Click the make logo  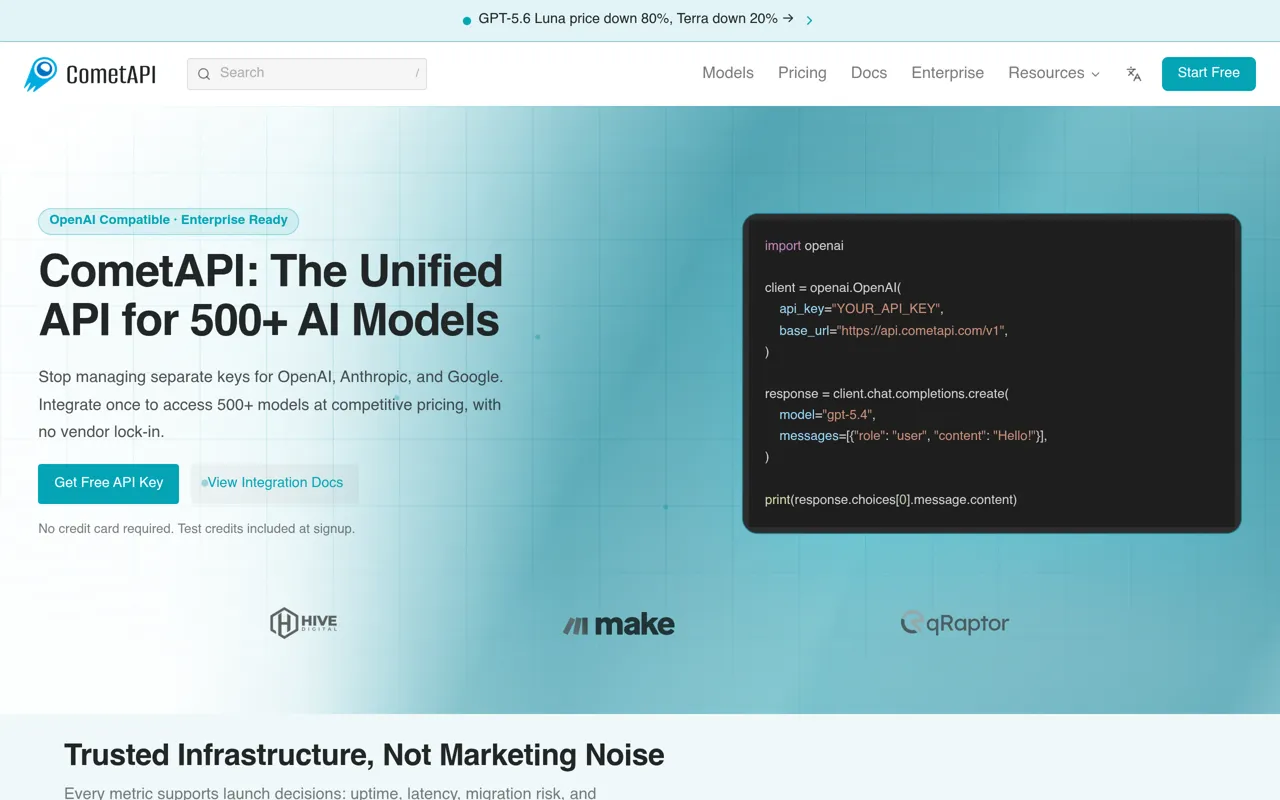(618, 625)
